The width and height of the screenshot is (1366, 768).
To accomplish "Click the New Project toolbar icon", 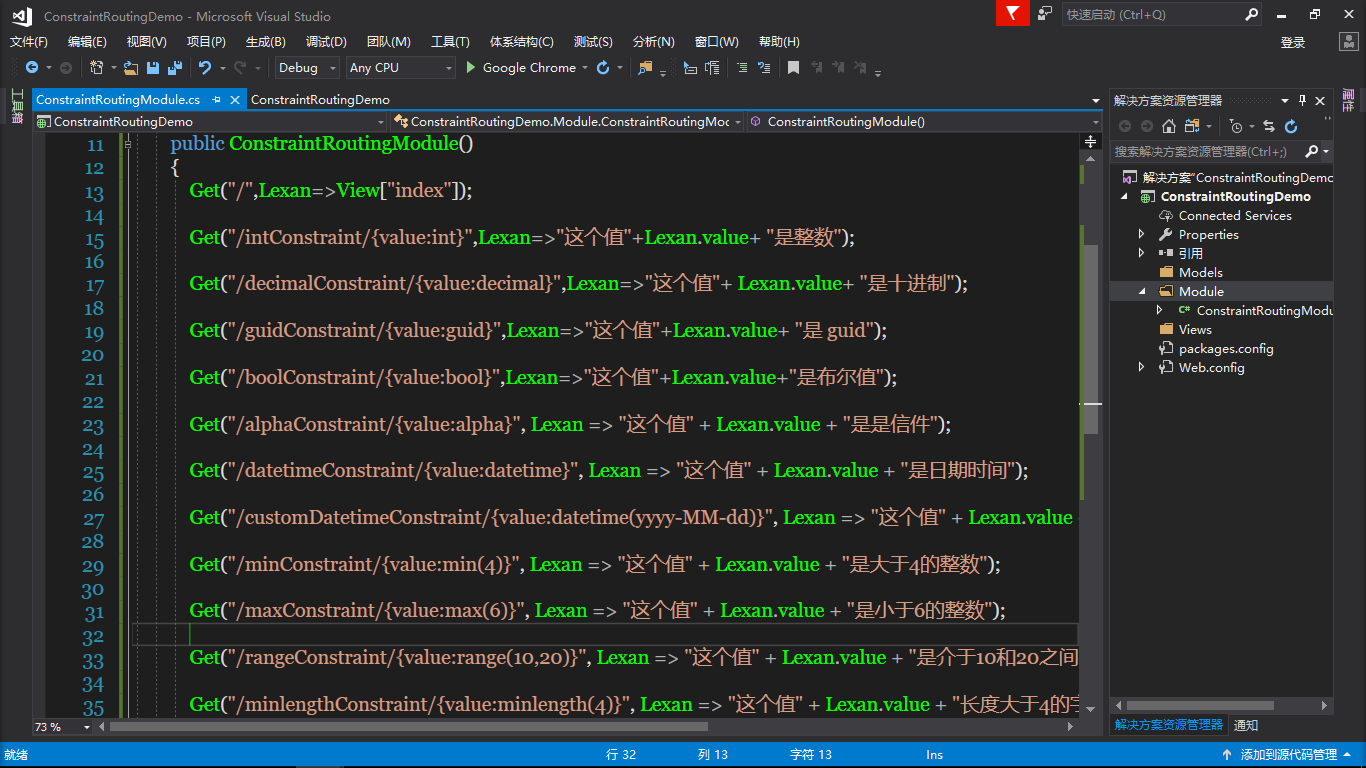I will (97, 68).
